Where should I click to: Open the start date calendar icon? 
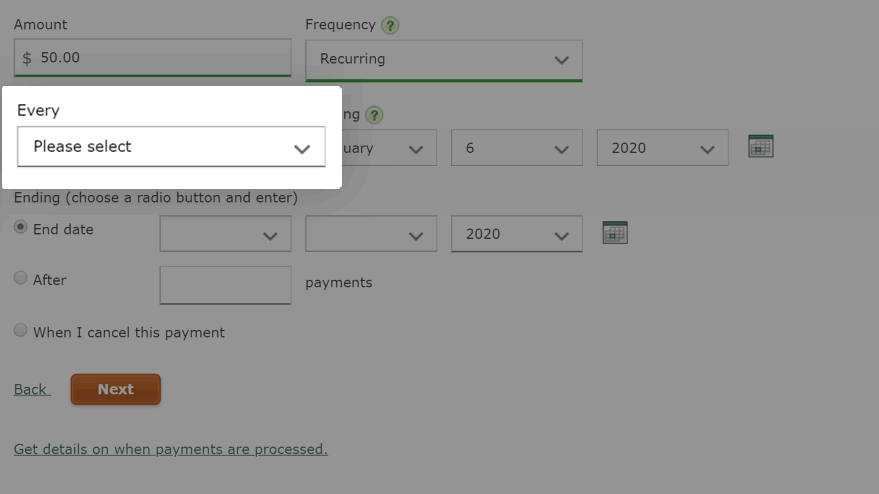tap(761, 146)
